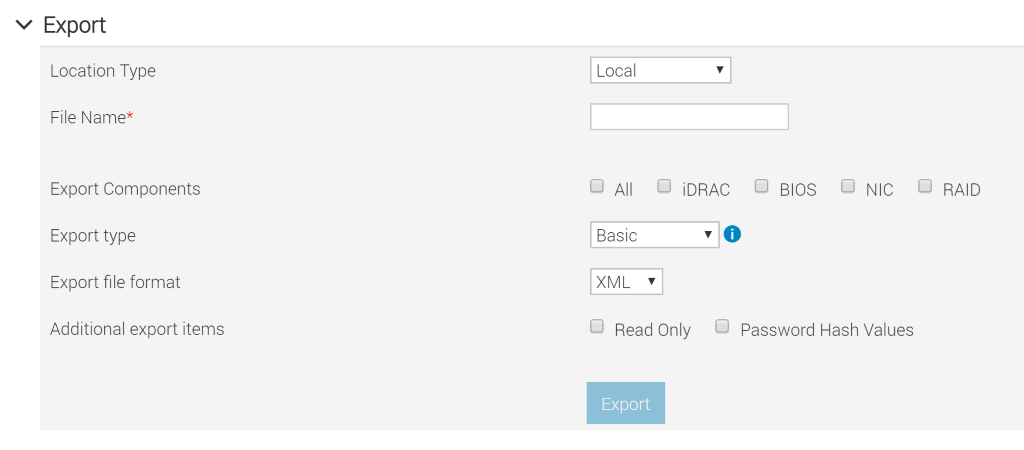The width and height of the screenshot is (1024, 450).
Task: Enable the iDRAC component checkbox
Action: [664, 186]
